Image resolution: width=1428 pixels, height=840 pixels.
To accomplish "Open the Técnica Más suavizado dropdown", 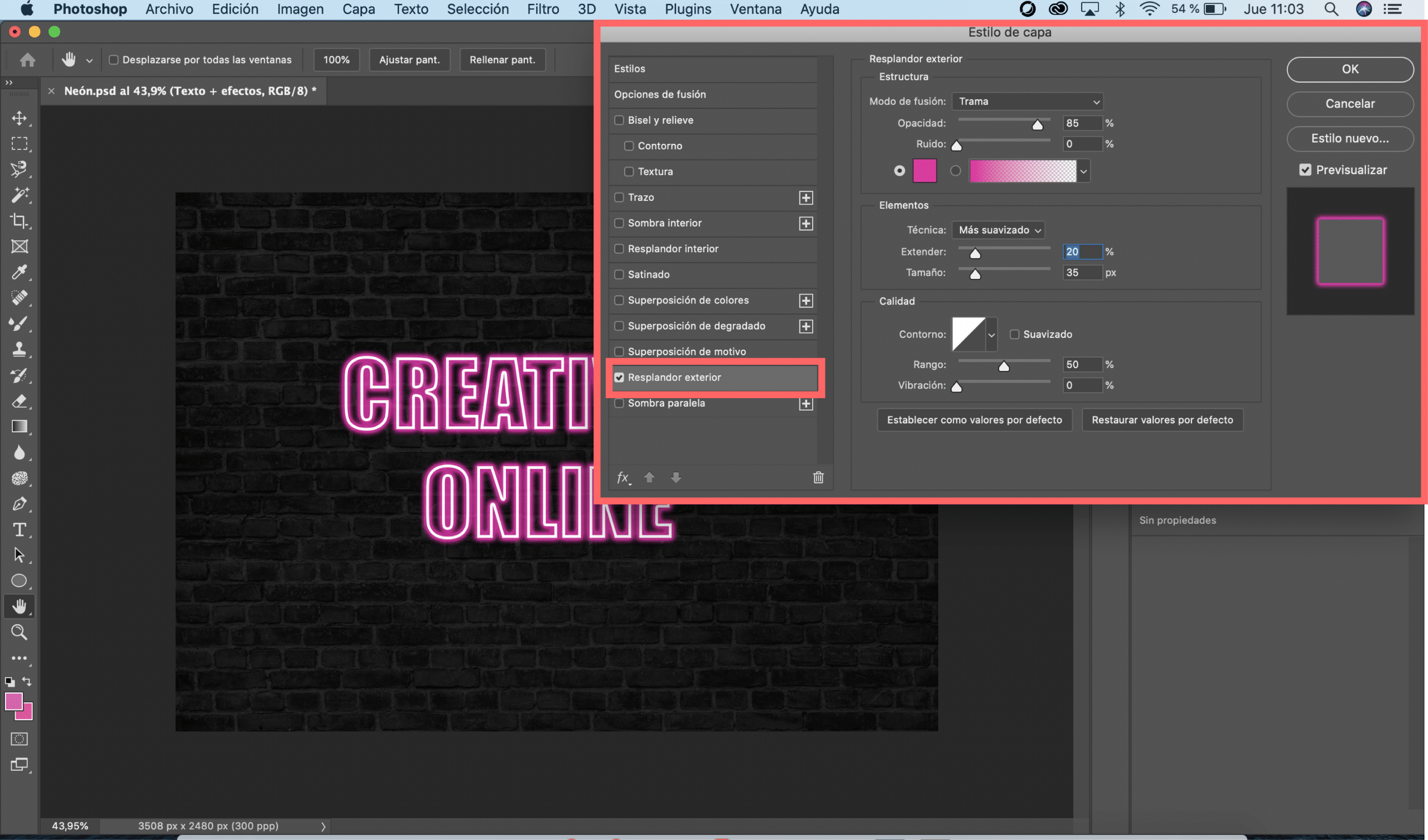I will [998, 230].
